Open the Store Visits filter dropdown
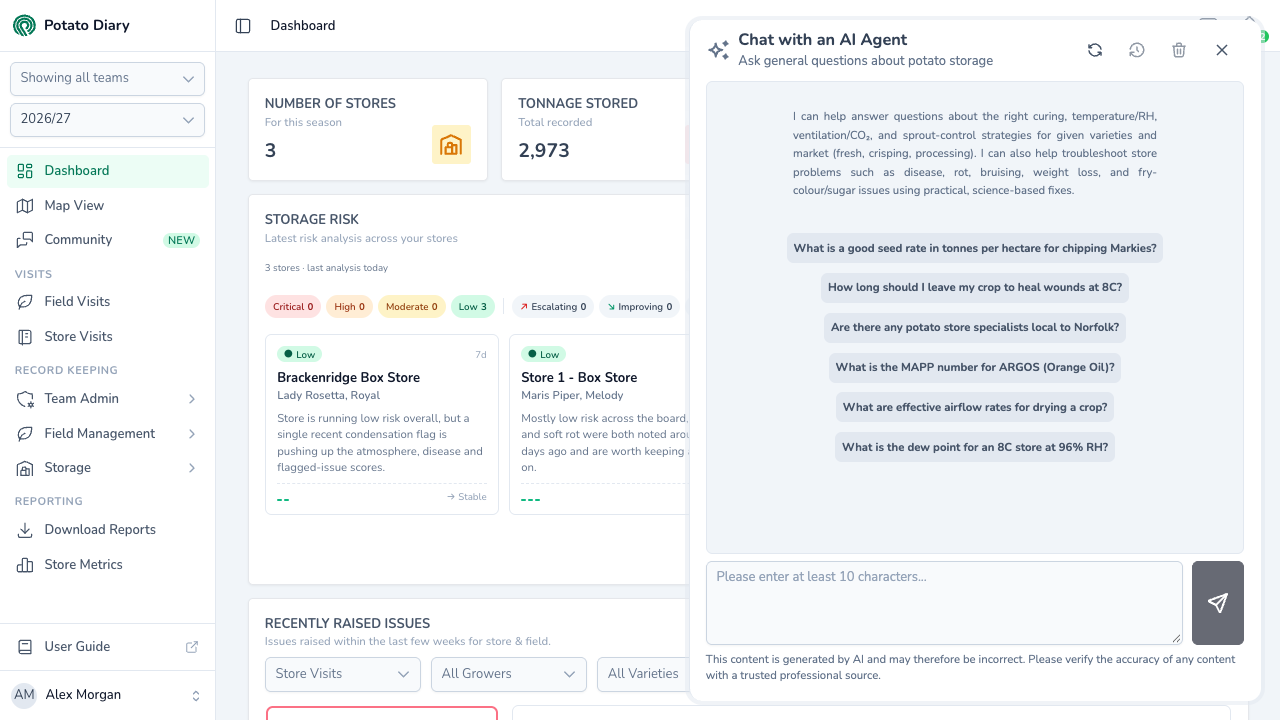Viewport: 1280px width, 720px height. pyautogui.click(x=343, y=674)
